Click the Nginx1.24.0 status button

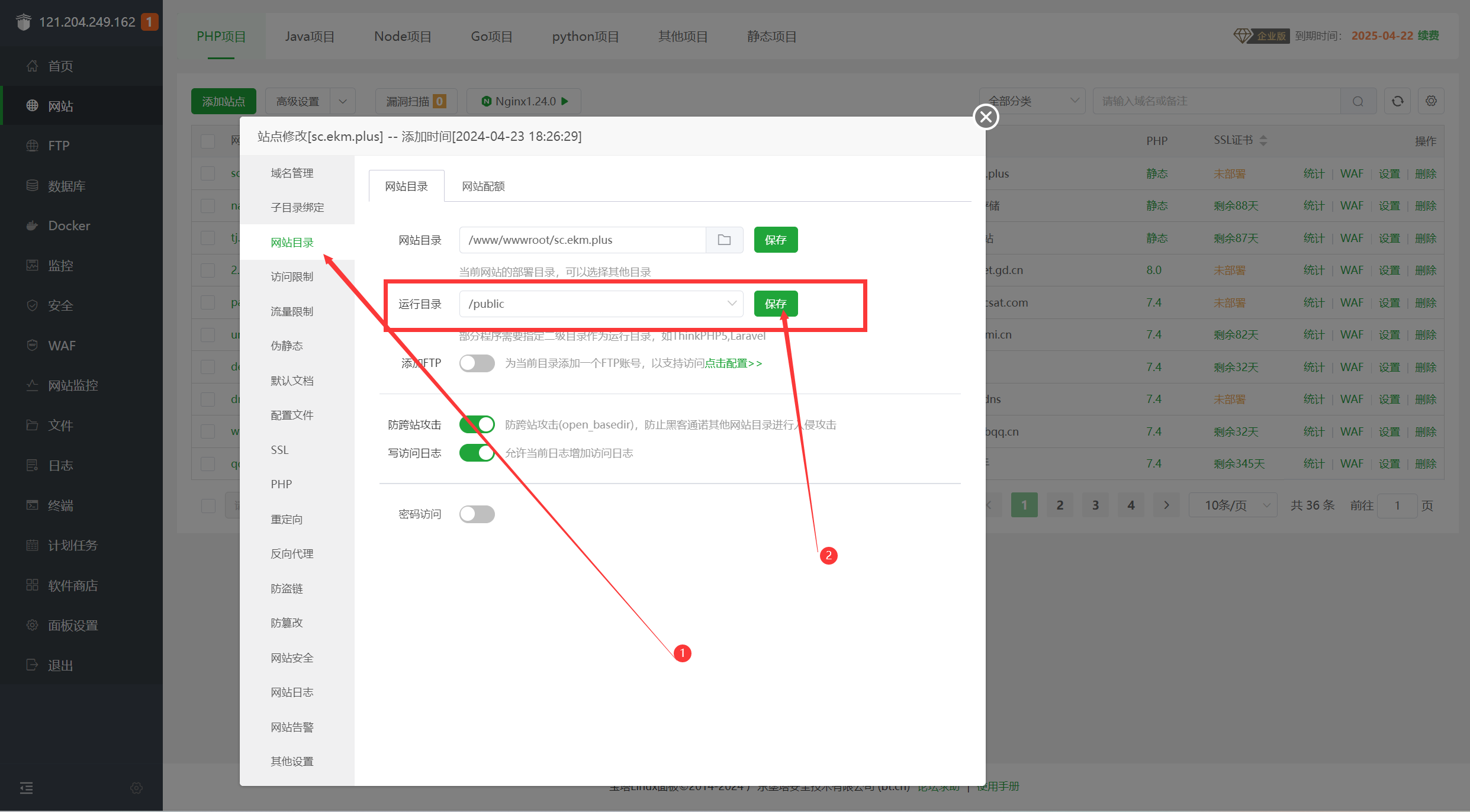524,101
